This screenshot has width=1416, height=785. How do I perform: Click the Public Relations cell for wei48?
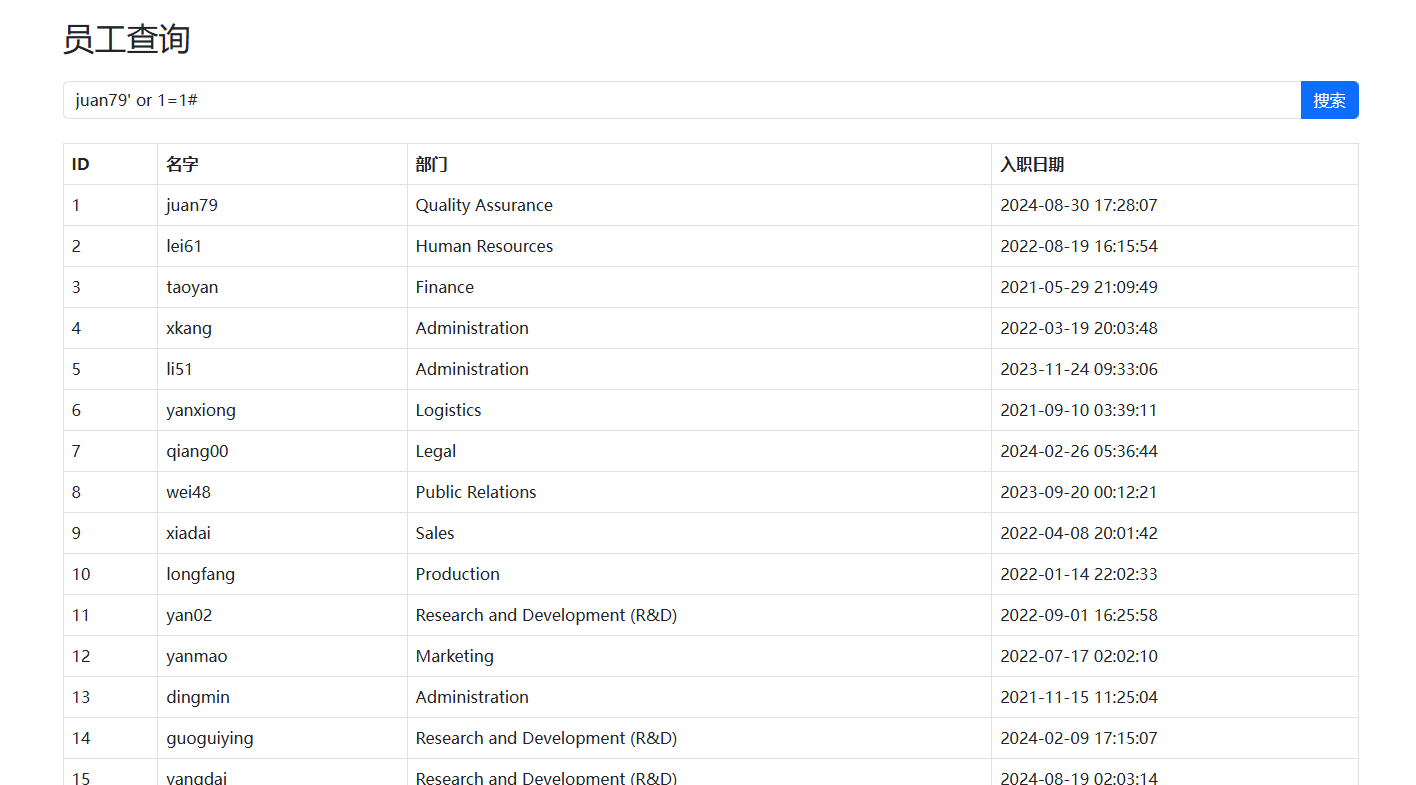coord(476,492)
